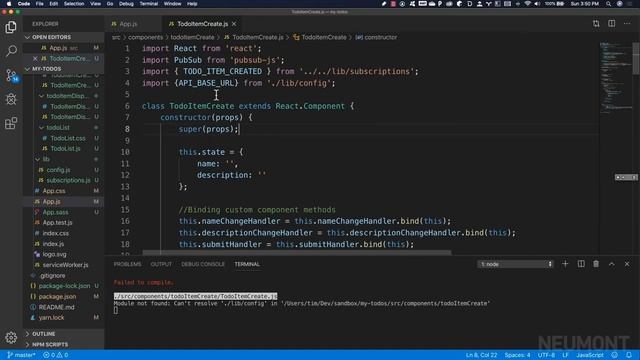This screenshot has width=640, height=360.
Task: Split the editor to the right
Action: pos(611,24)
